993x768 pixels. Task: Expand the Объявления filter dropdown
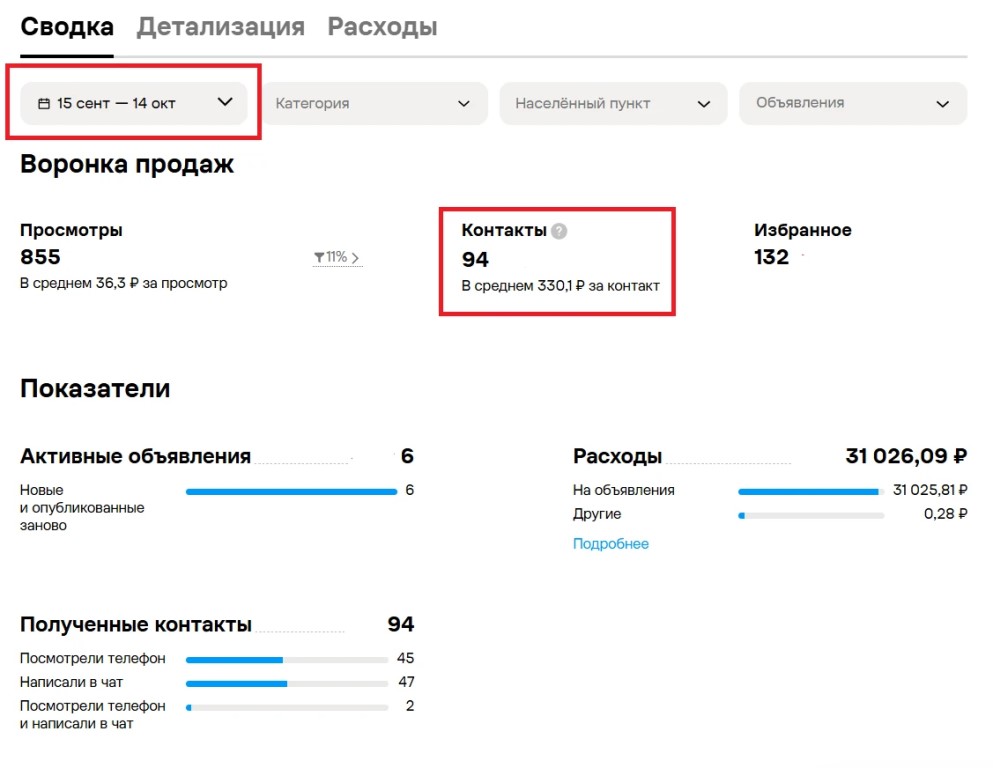coord(853,103)
